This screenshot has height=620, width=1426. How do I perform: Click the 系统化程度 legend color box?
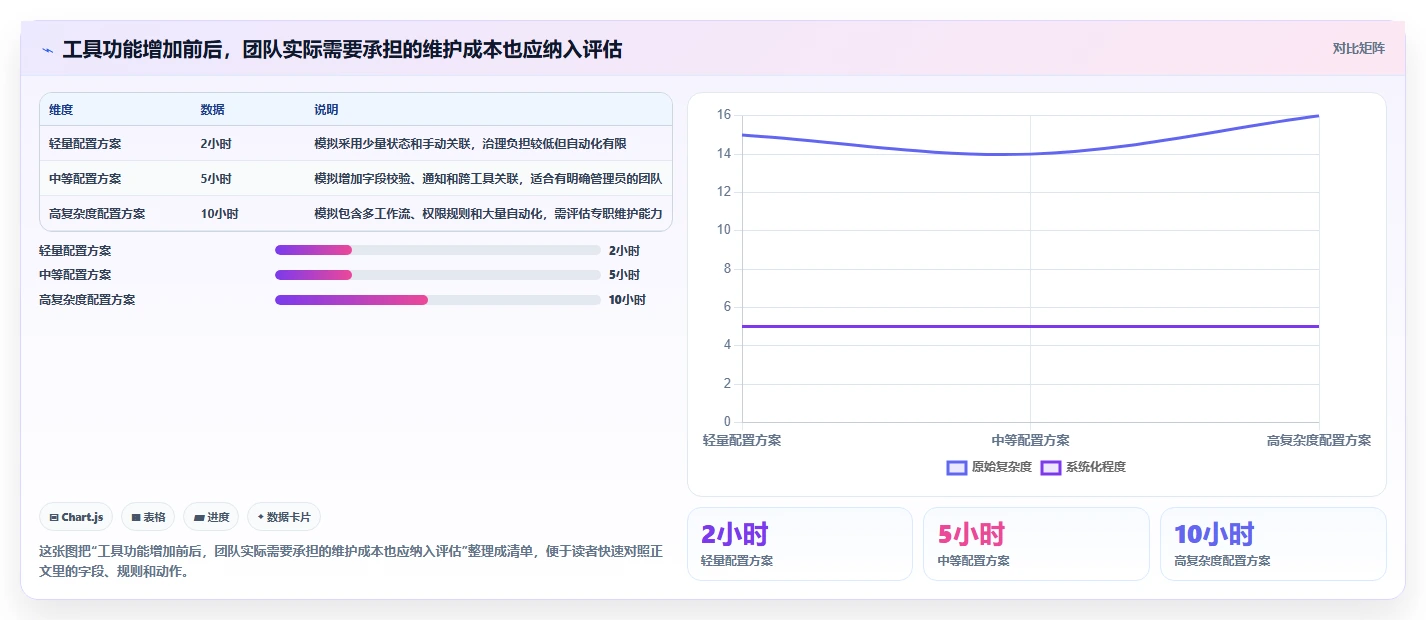coord(1051,467)
